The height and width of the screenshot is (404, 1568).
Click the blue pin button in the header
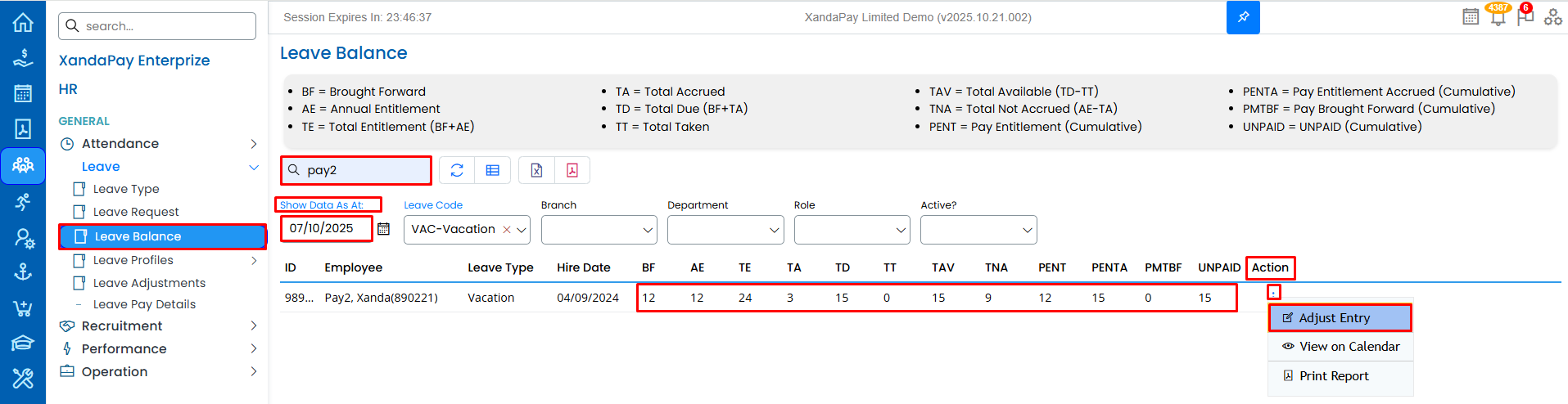tap(1243, 17)
